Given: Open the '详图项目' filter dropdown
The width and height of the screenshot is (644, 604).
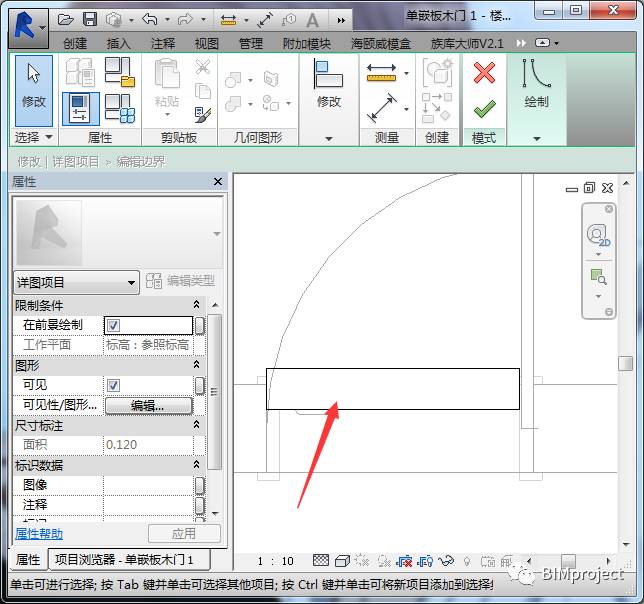Looking at the screenshot, I should tap(76, 282).
